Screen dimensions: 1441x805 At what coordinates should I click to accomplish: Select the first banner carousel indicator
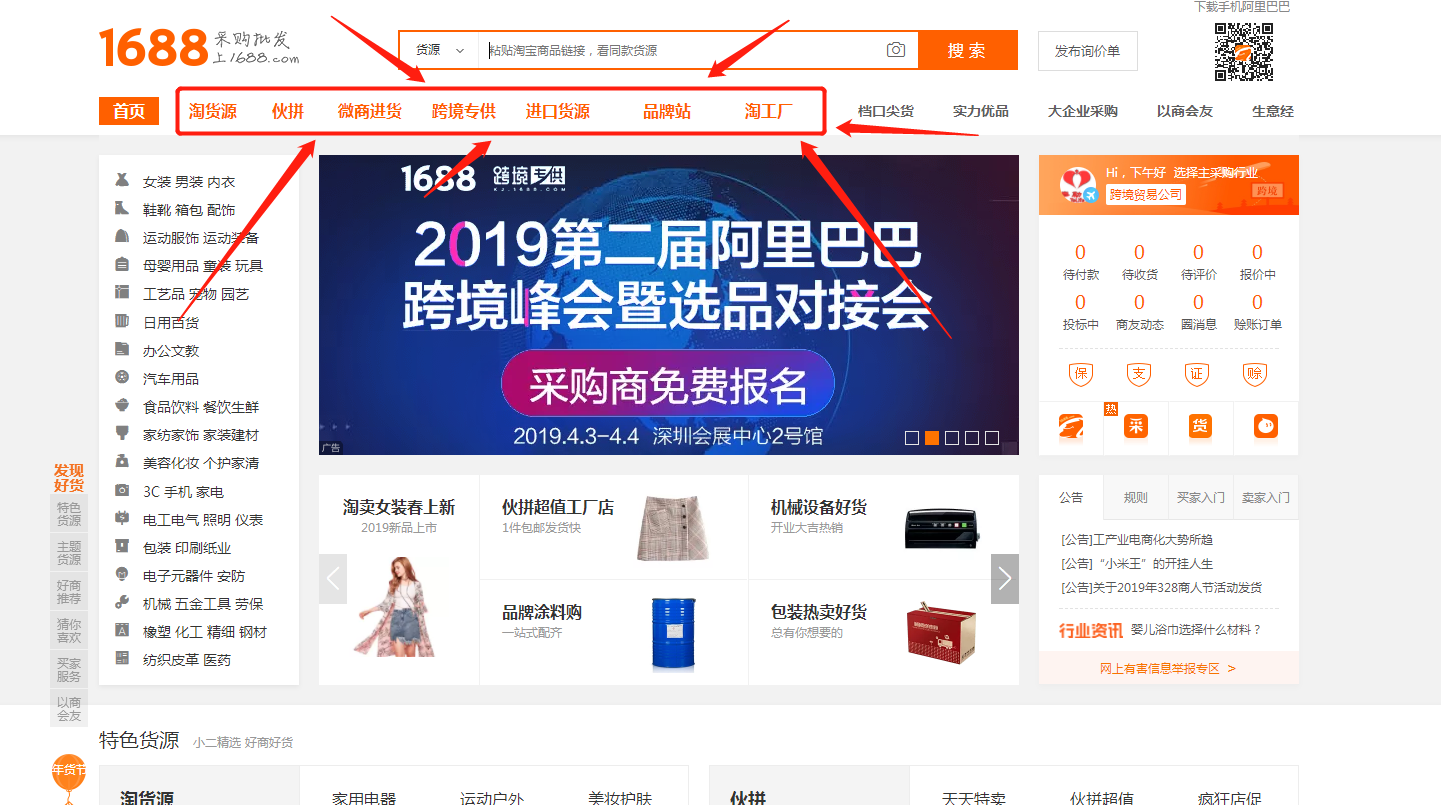pyautogui.click(x=911, y=438)
